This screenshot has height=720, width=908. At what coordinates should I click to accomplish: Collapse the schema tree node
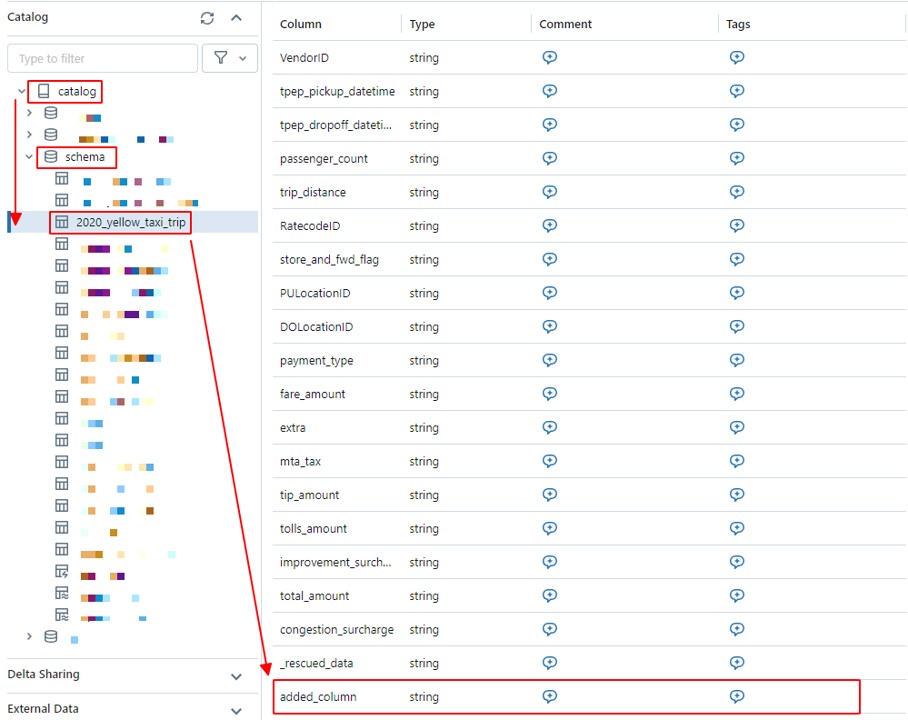coord(29,157)
